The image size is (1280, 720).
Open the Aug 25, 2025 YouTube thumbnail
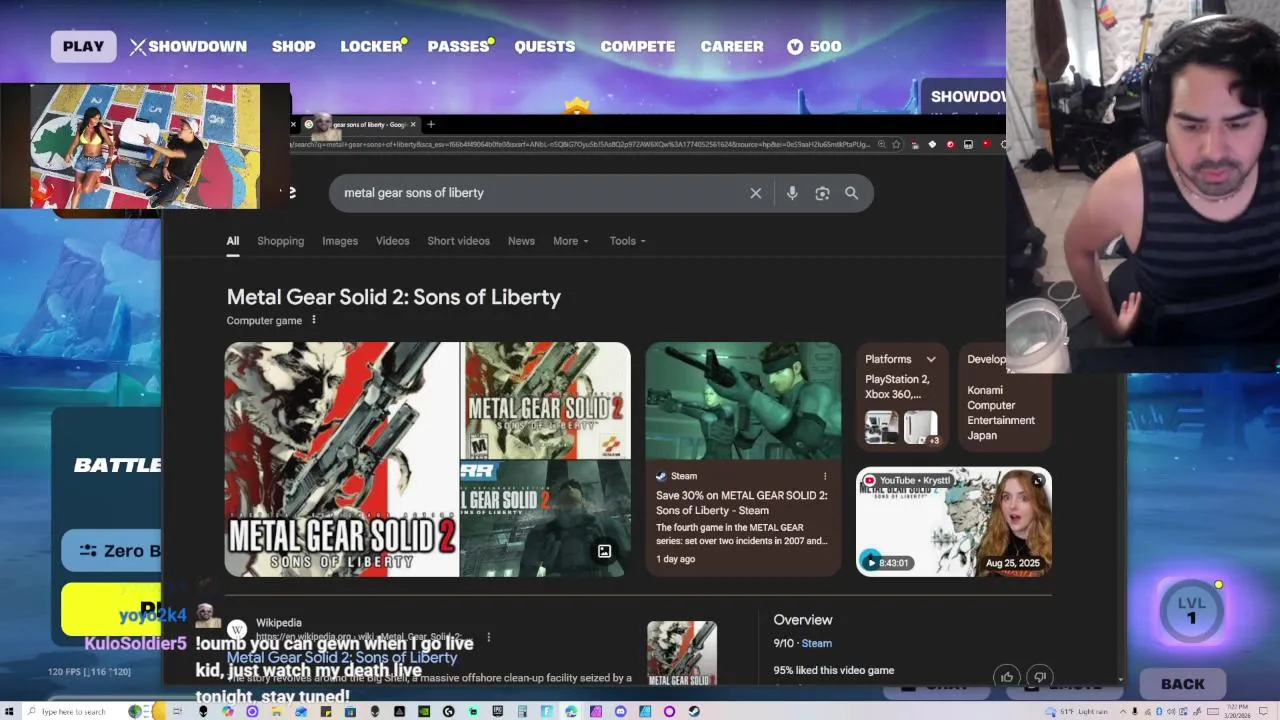click(954, 521)
